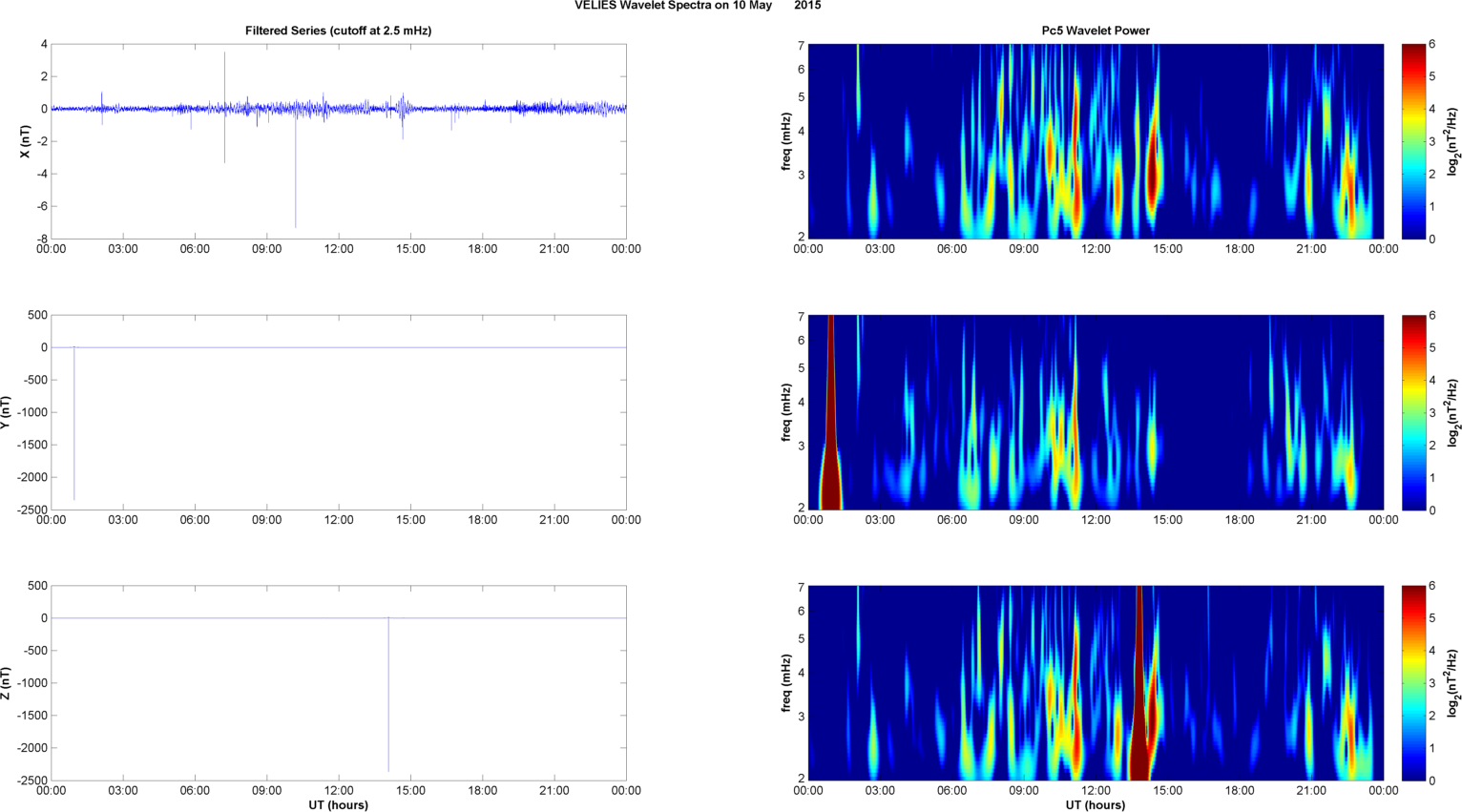Click the deepest downward spike in X series
Screen dimensions: 1462x812
click(x=296, y=170)
